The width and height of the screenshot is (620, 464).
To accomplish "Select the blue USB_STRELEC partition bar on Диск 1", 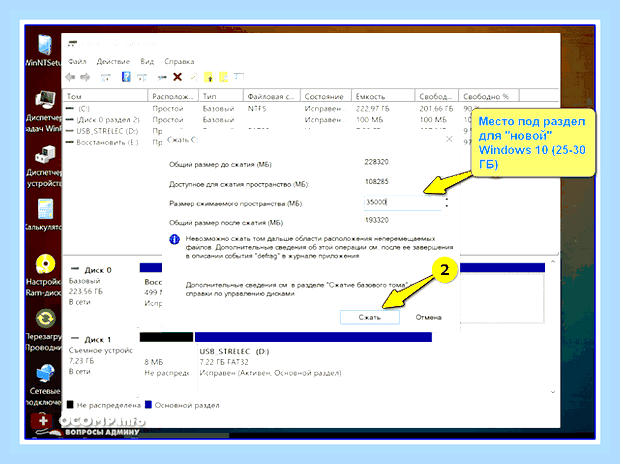I will 313,337.
